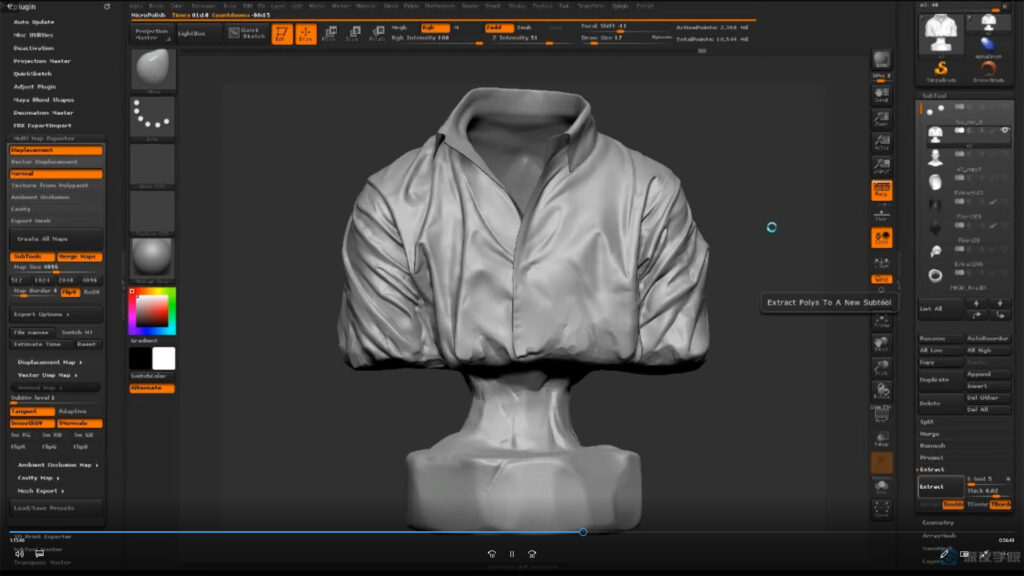Expand Export Options section
This screenshot has height=576, width=1024.
coord(56,314)
